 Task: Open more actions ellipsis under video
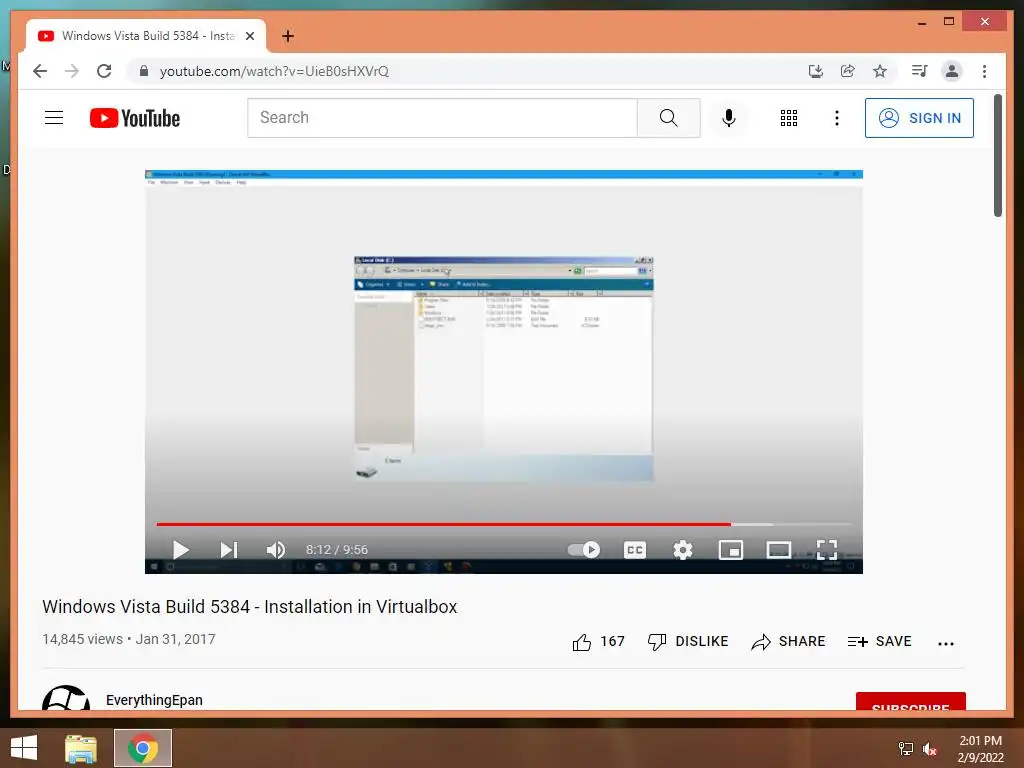coord(946,643)
